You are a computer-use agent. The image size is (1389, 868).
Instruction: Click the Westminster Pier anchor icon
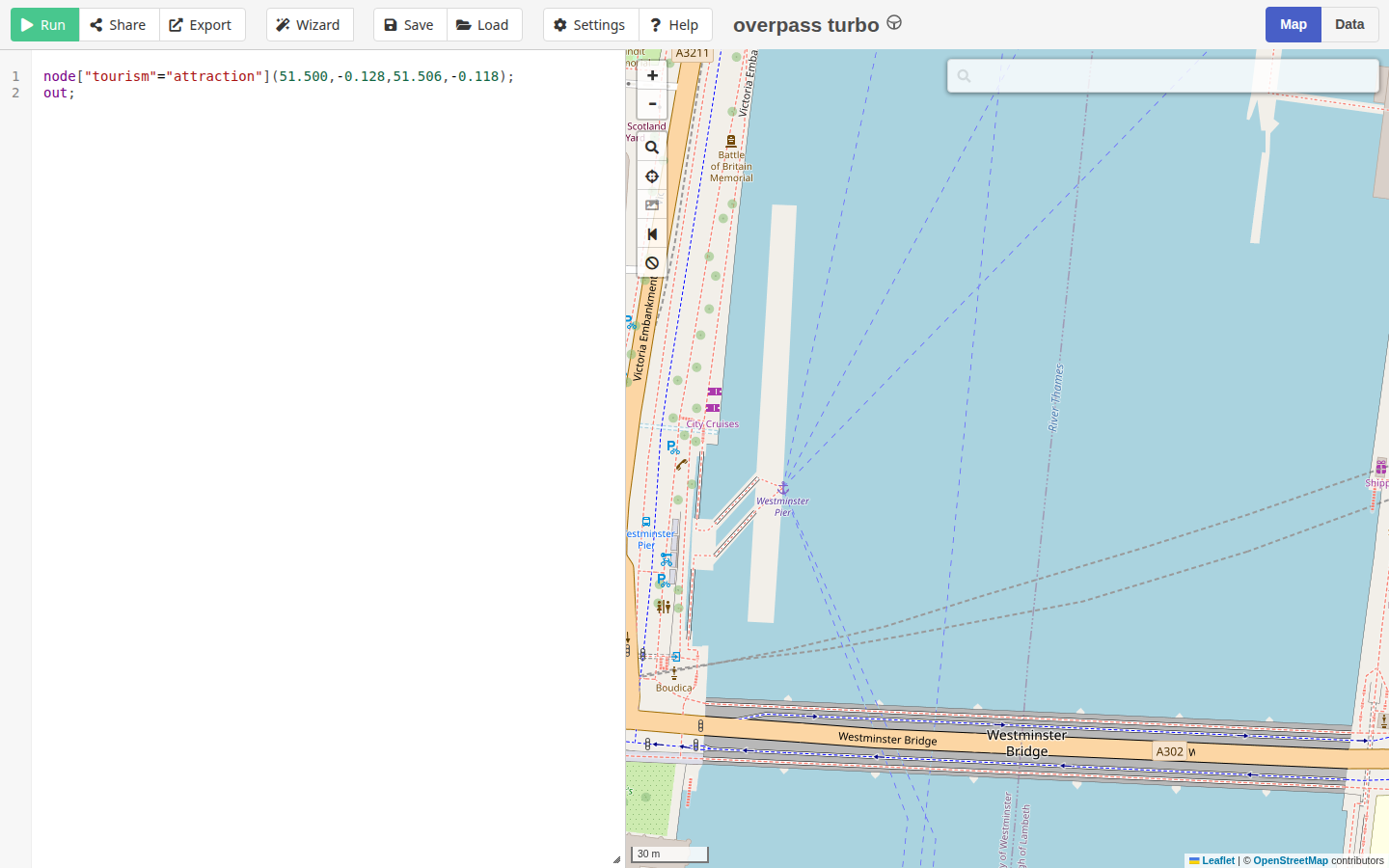[783, 489]
